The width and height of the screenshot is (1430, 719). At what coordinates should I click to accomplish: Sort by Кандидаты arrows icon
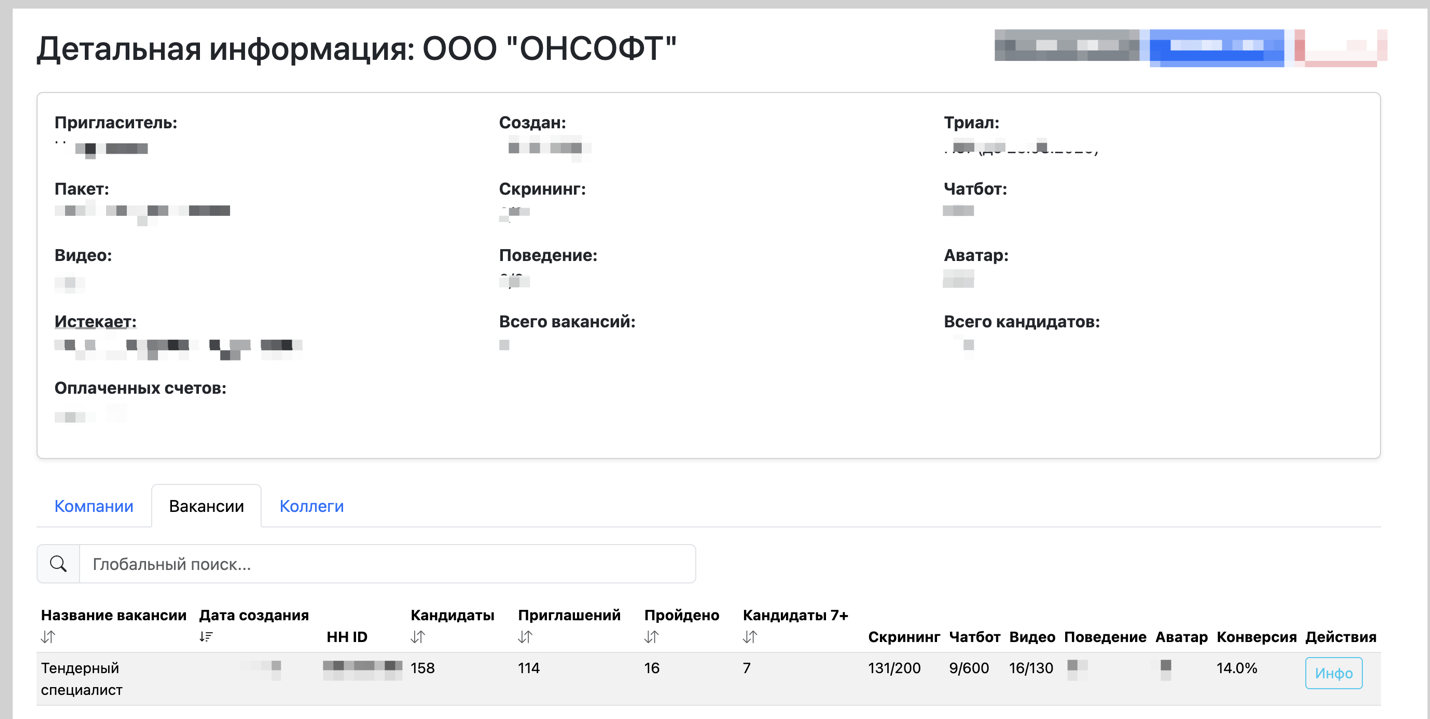tap(418, 637)
